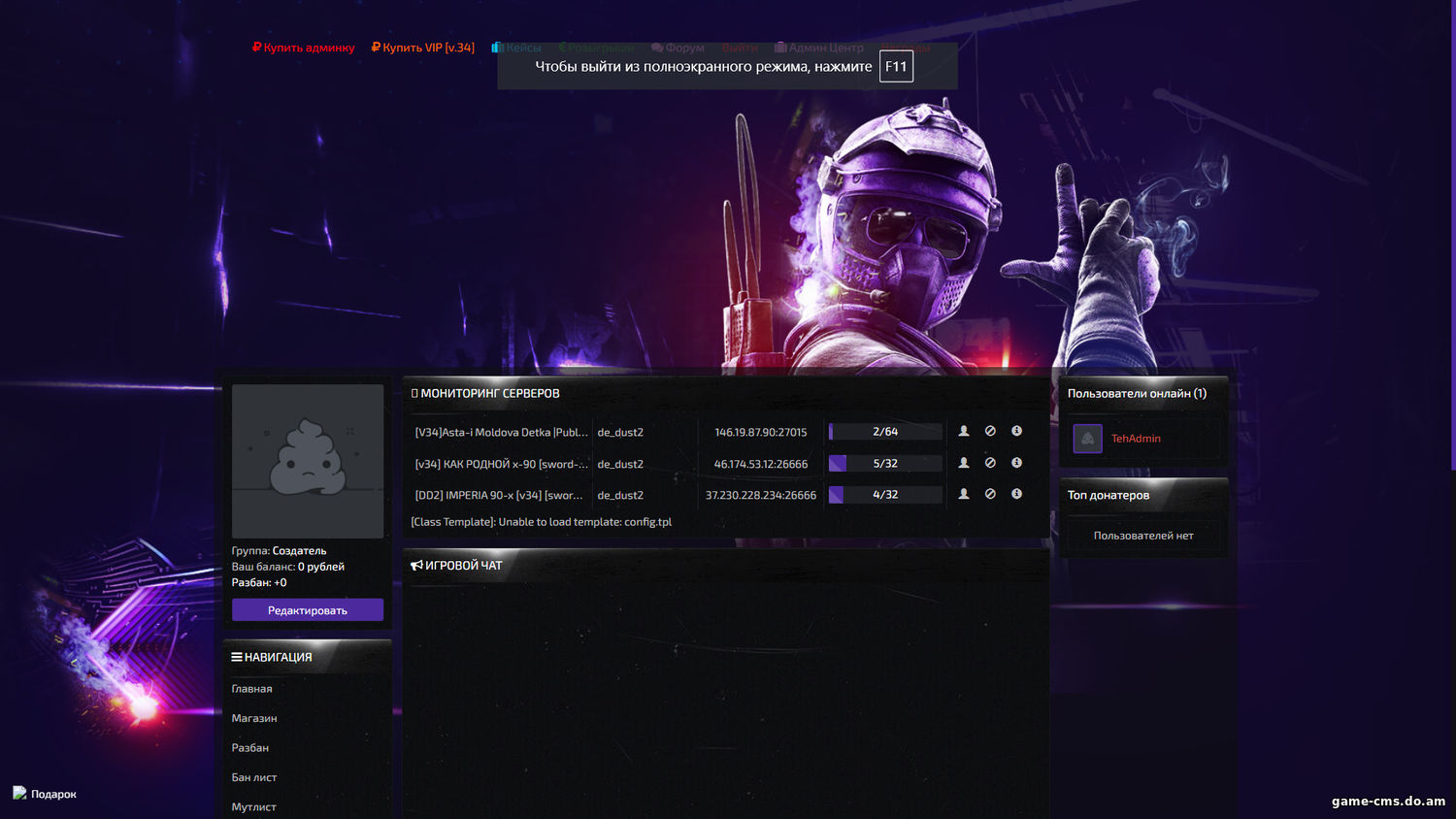Open the Форум menu item

(678, 48)
